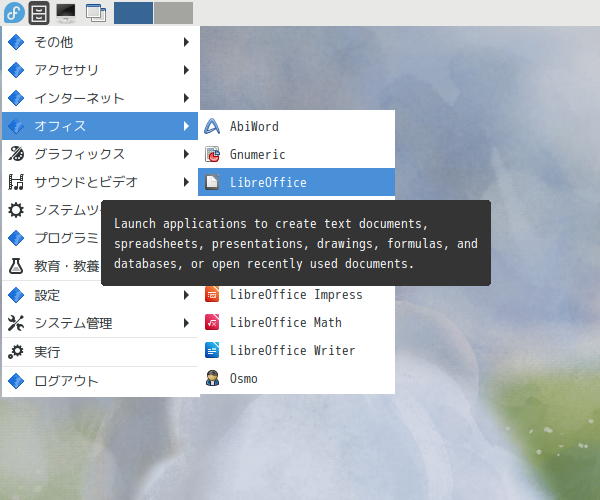Choose the 実行 menu entry
This screenshot has height=500, width=600.
click(x=100, y=352)
